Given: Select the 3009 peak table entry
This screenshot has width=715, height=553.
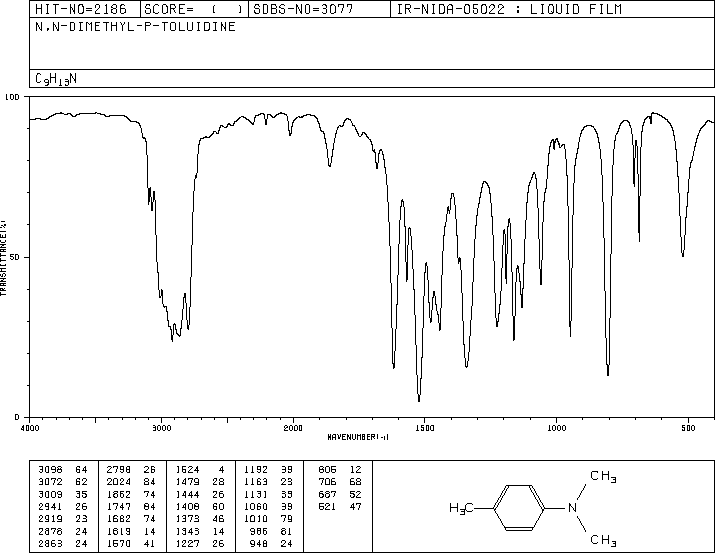Looking at the screenshot, I should click(x=51, y=494).
